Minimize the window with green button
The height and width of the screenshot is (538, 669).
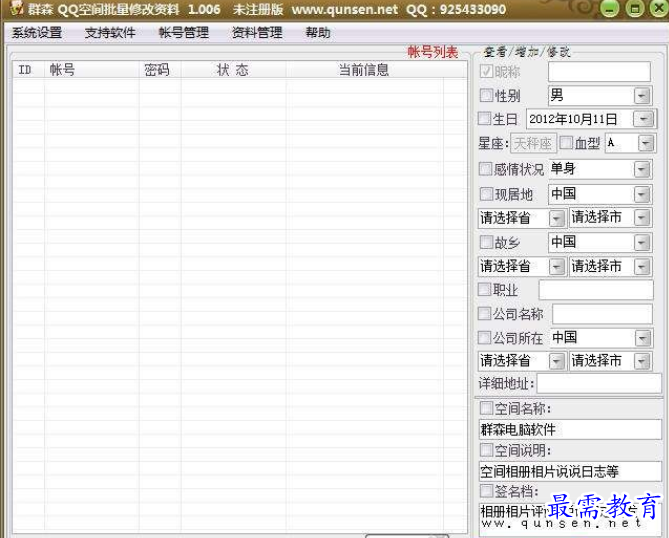[x=609, y=9]
